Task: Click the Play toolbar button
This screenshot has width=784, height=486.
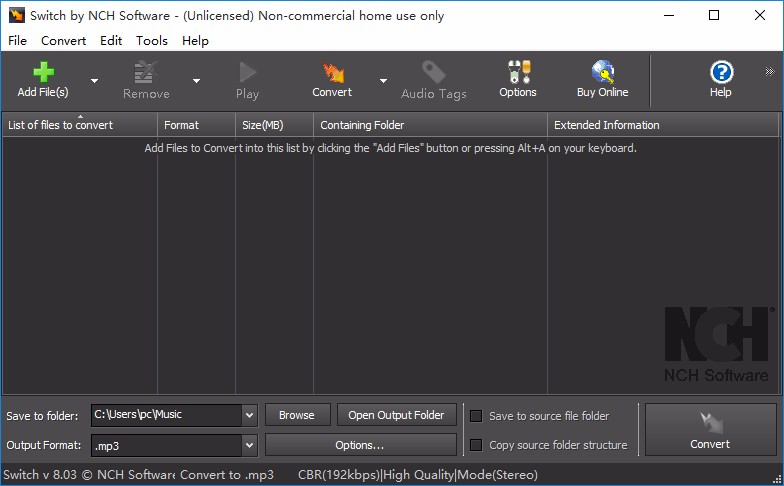Action: (x=247, y=81)
